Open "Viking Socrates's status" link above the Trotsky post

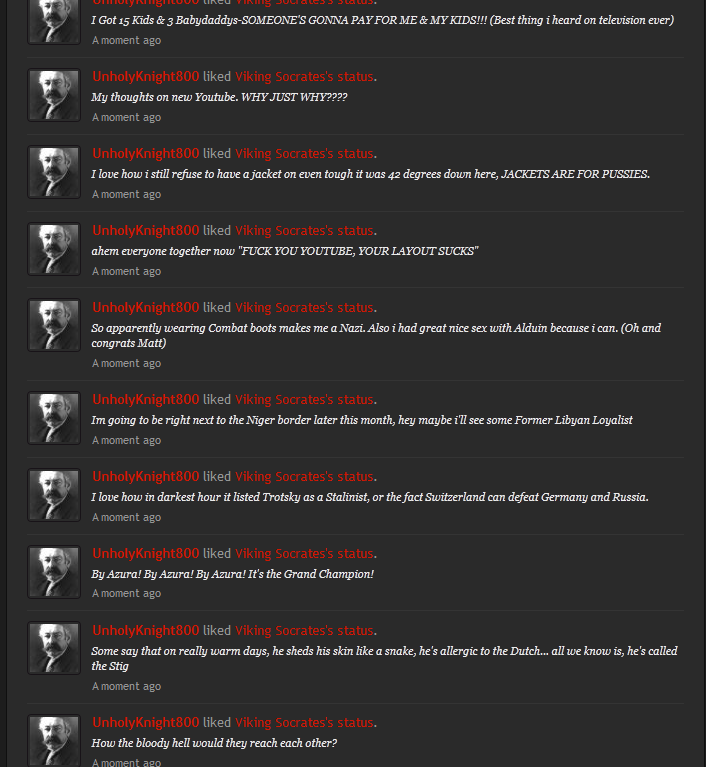[304, 477]
